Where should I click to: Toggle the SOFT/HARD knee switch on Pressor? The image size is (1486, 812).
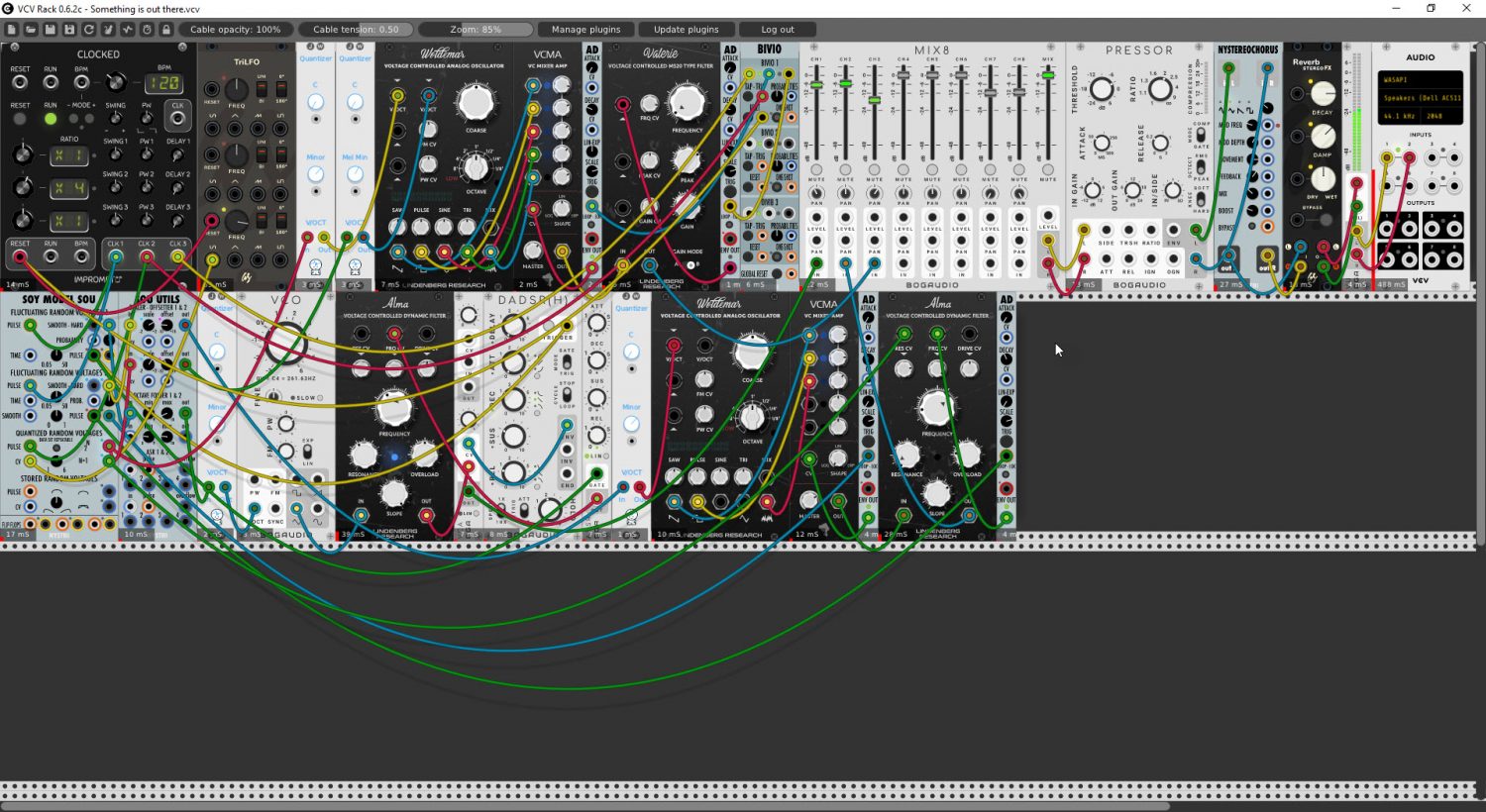click(x=1201, y=199)
